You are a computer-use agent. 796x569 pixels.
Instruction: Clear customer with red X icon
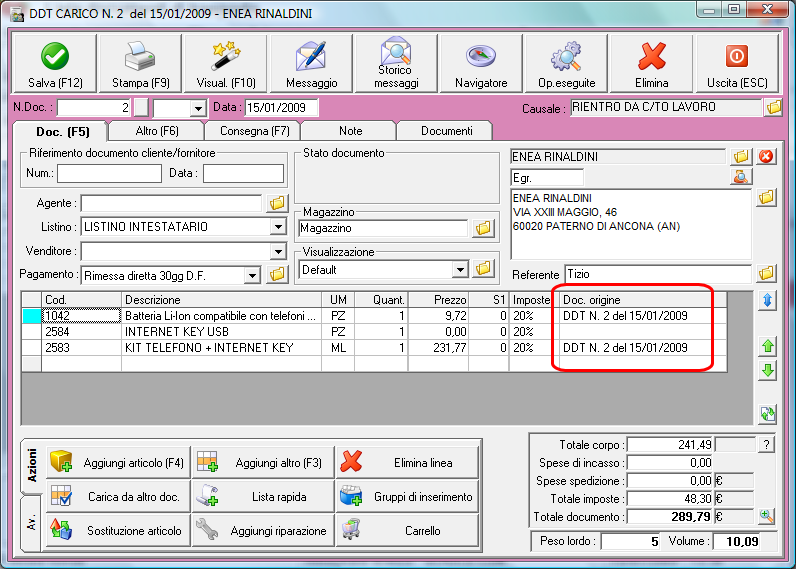coord(766,156)
